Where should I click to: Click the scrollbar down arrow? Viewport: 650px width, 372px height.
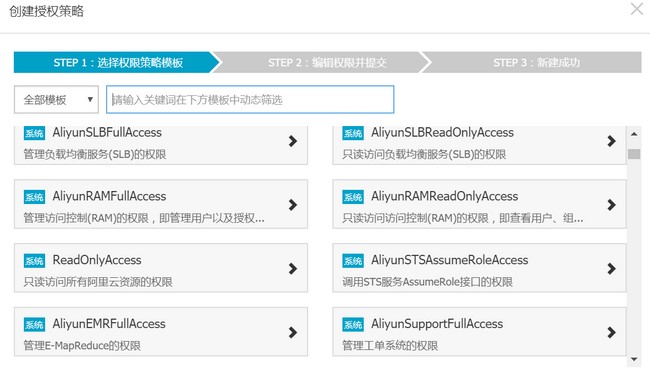click(x=634, y=359)
